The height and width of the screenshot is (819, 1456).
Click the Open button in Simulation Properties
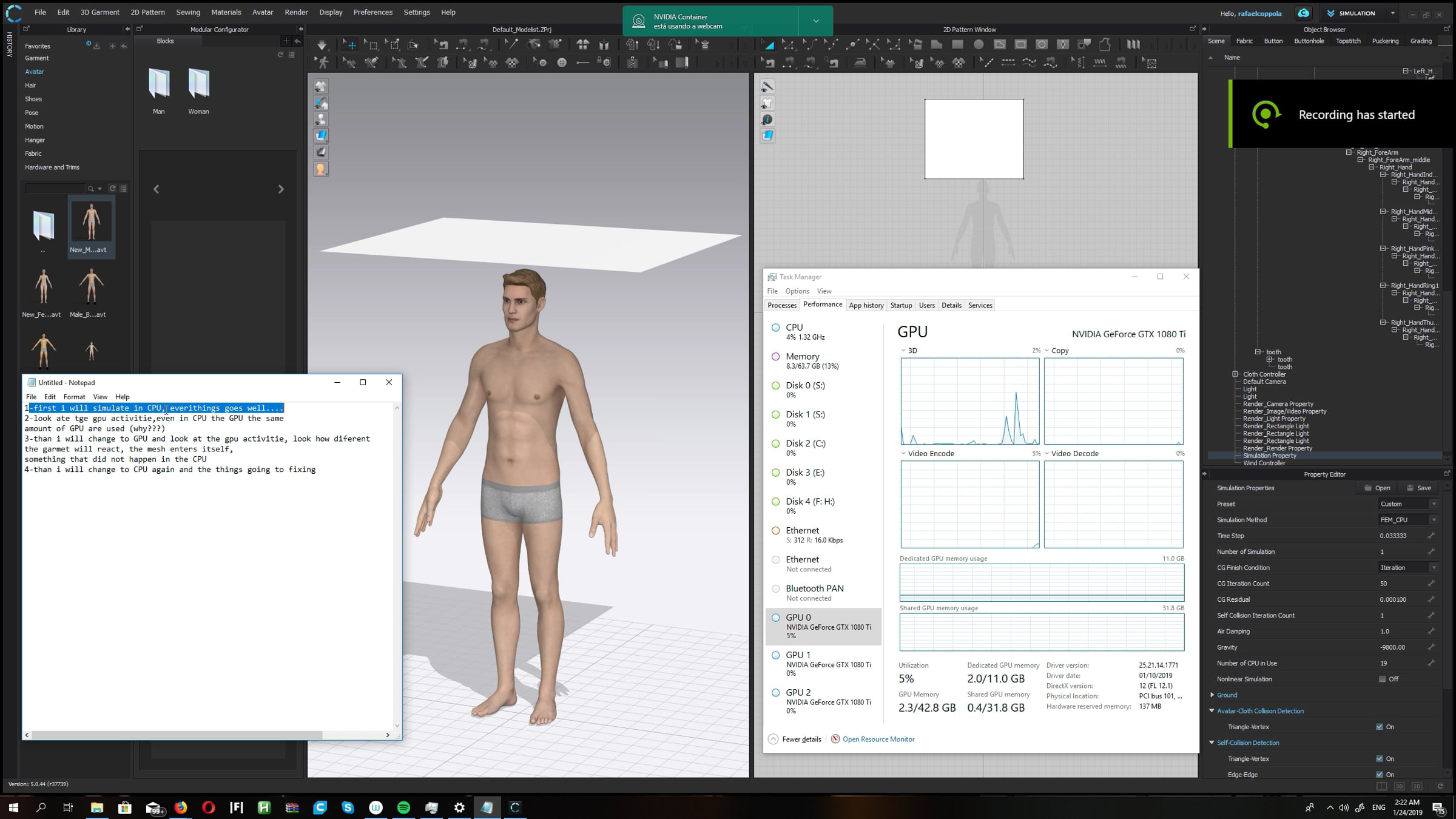[x=1378, y=488]
